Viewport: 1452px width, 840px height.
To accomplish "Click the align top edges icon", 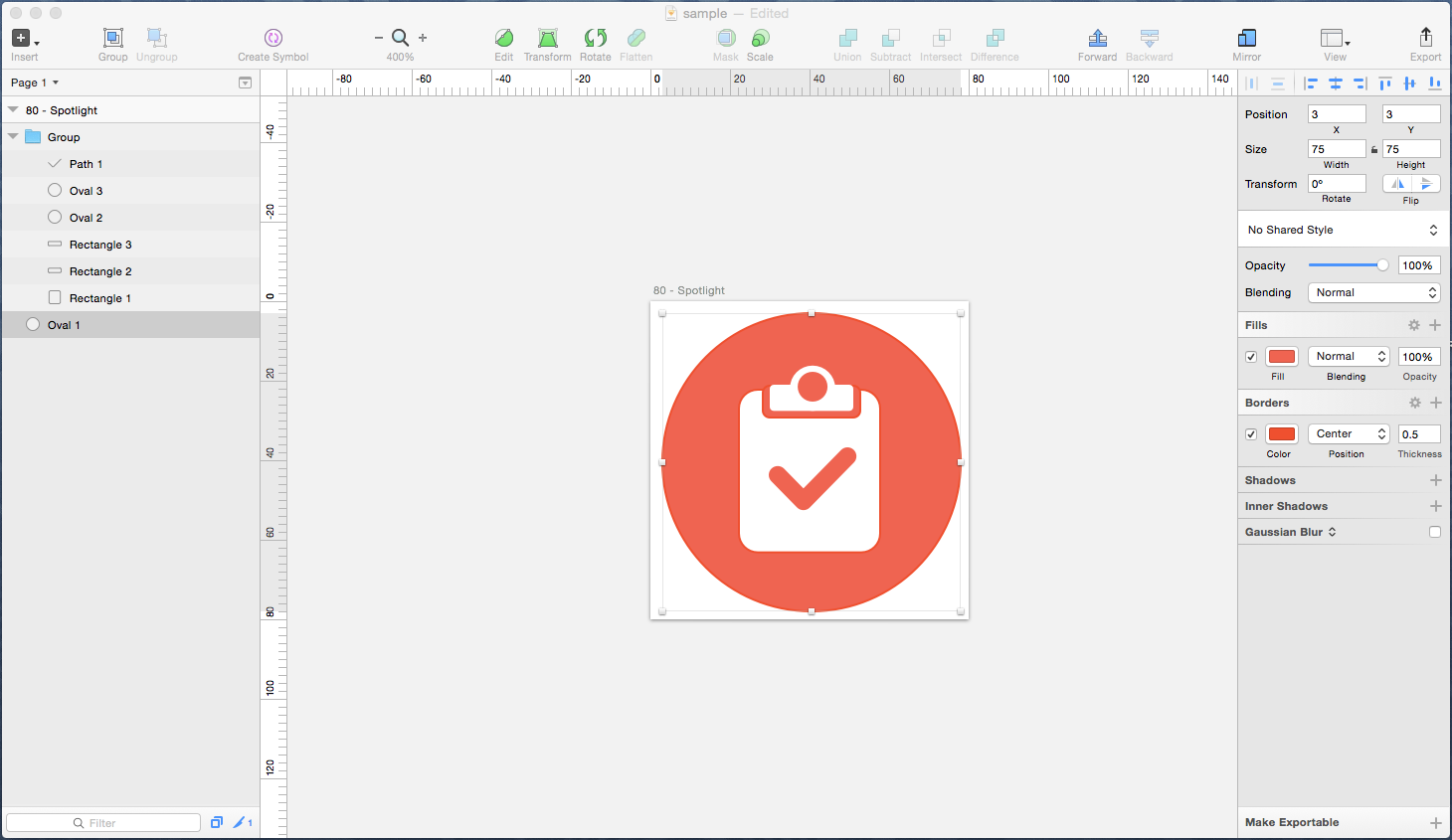I will (1385, 84).
